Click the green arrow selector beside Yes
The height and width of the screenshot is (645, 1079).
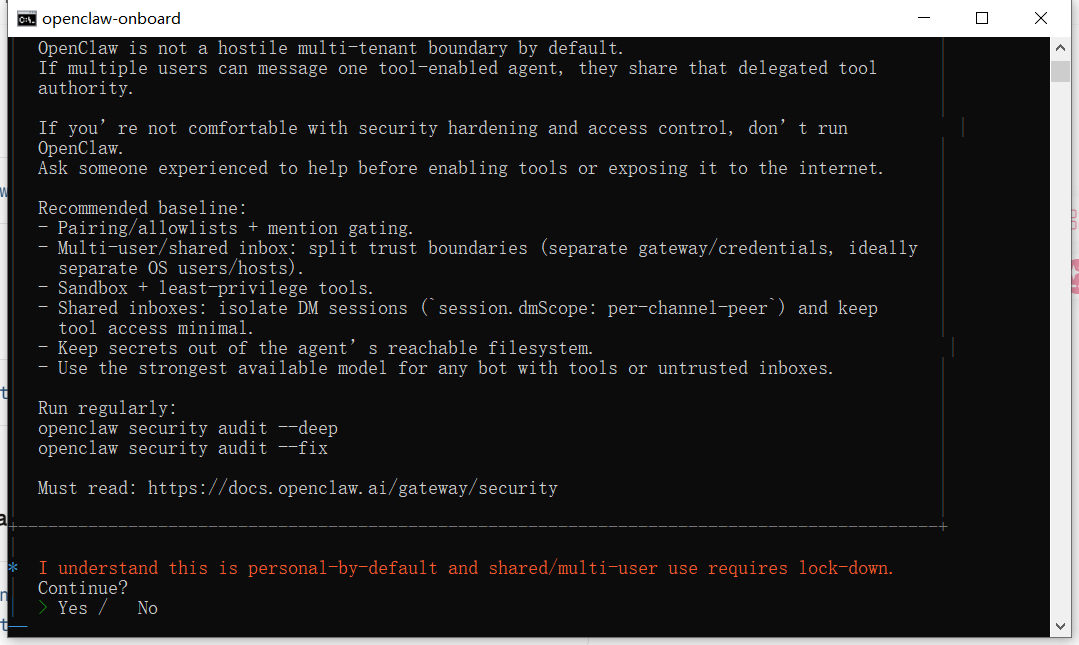point(43,608)
